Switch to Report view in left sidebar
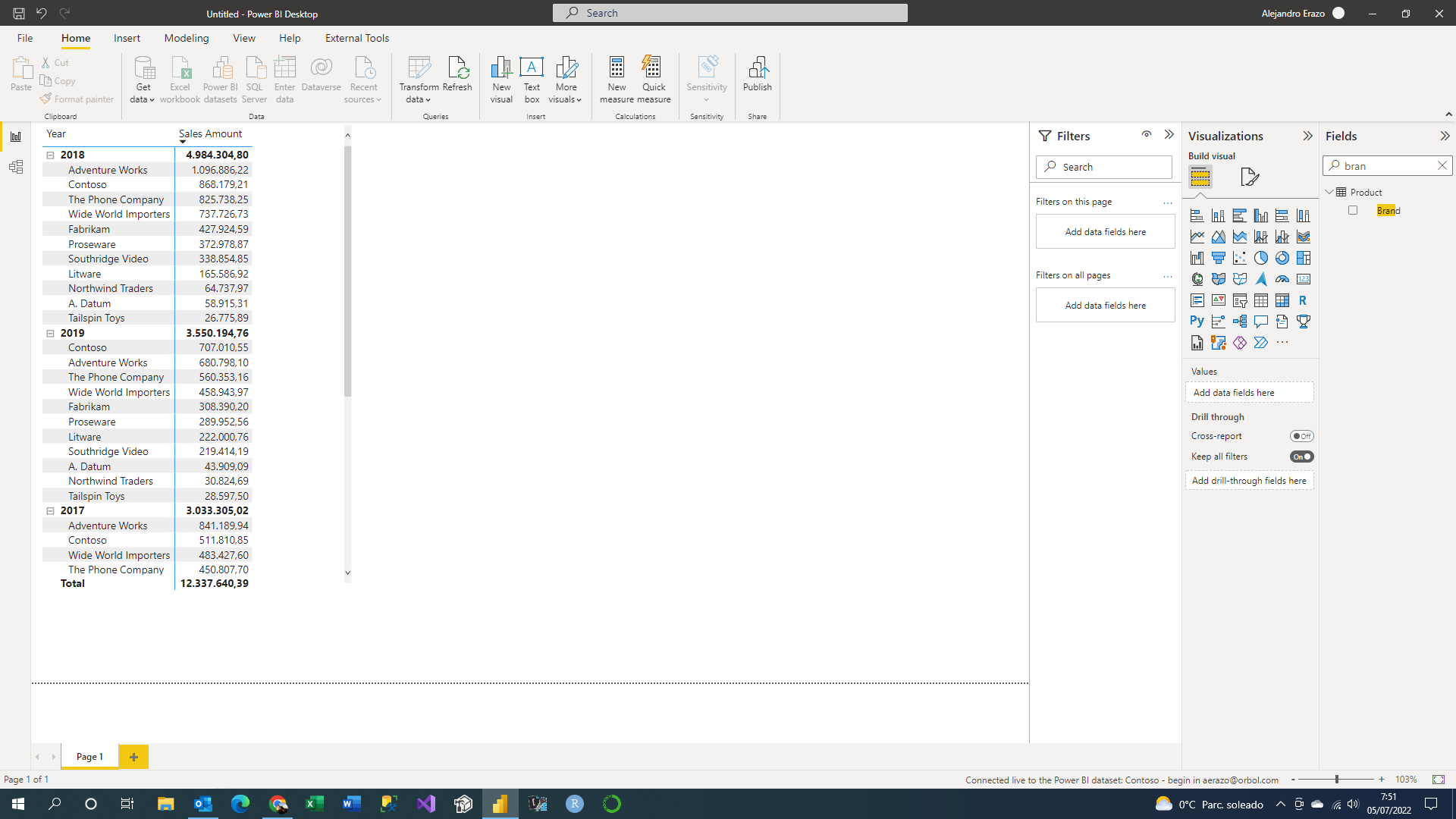The height and width of the screenshot is (819, 1456). click(15, 137)
